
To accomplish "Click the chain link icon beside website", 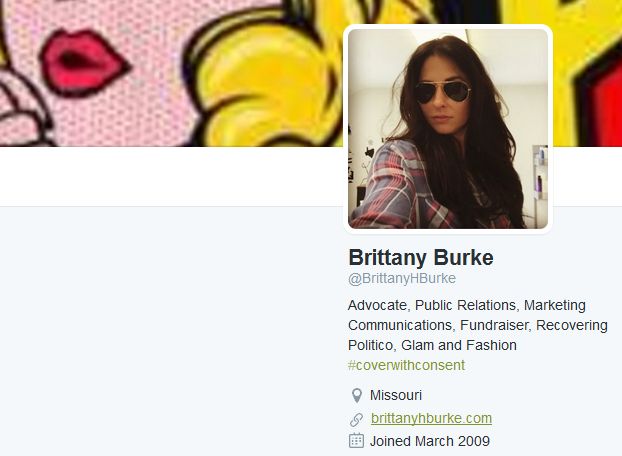I will 356,419.
